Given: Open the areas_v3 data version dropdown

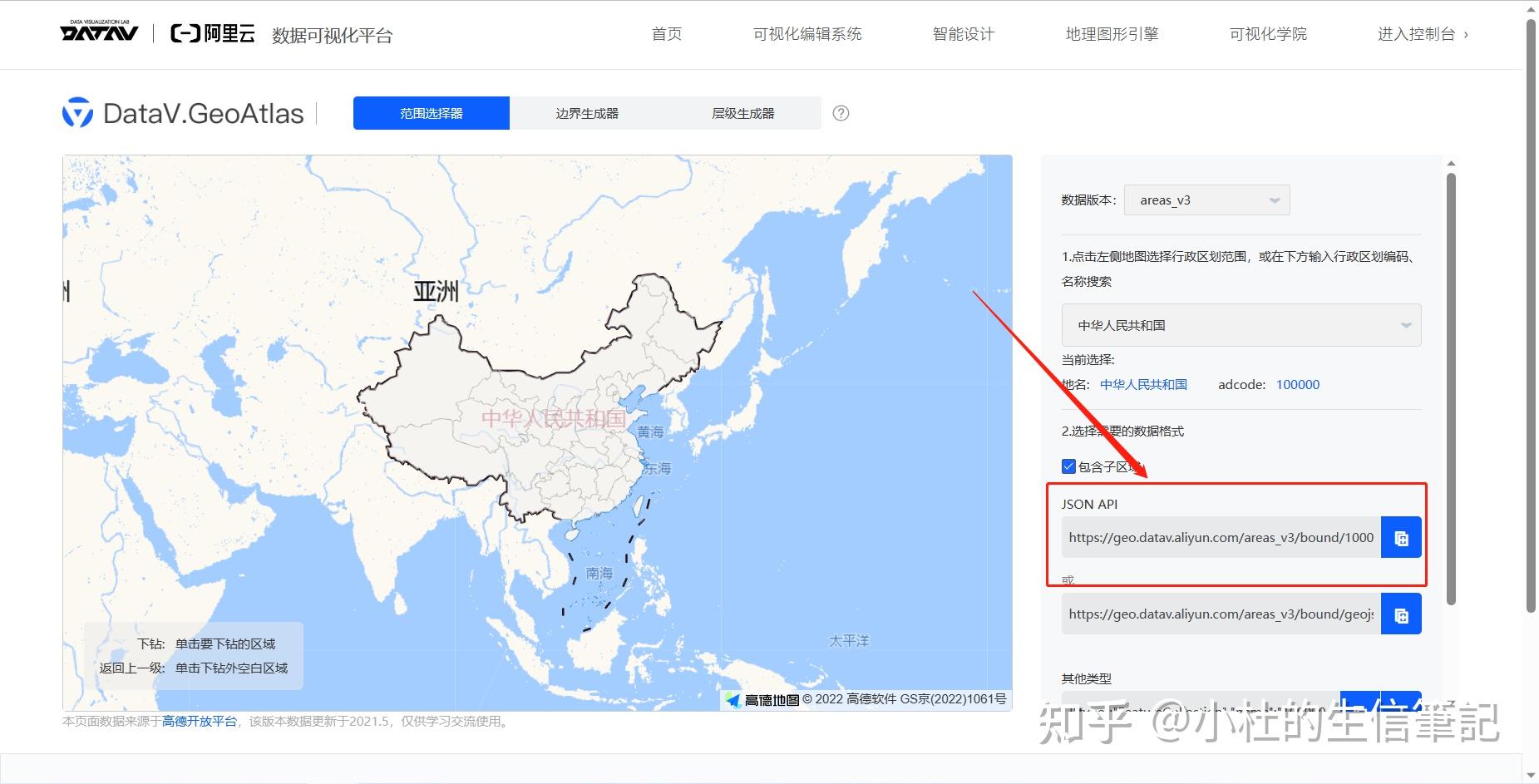Looking at the screenshot, I should coord(1206,200).
